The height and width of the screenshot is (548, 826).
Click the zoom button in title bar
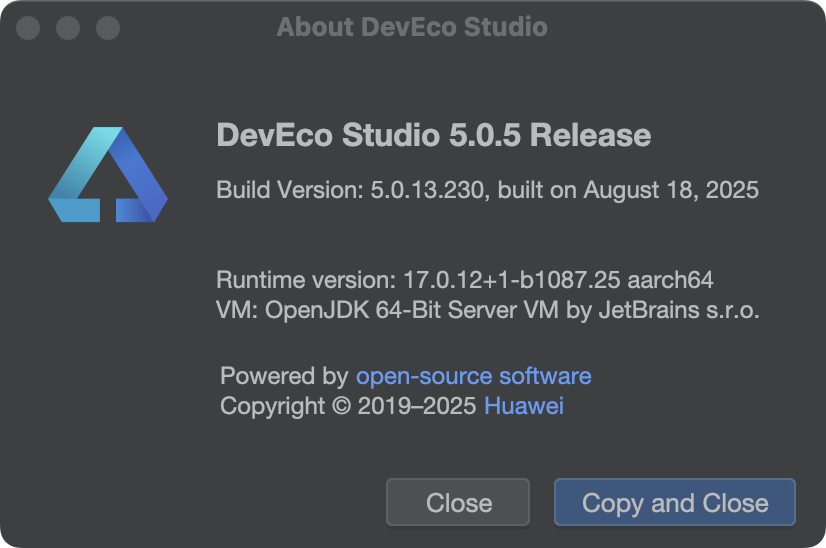108,27
